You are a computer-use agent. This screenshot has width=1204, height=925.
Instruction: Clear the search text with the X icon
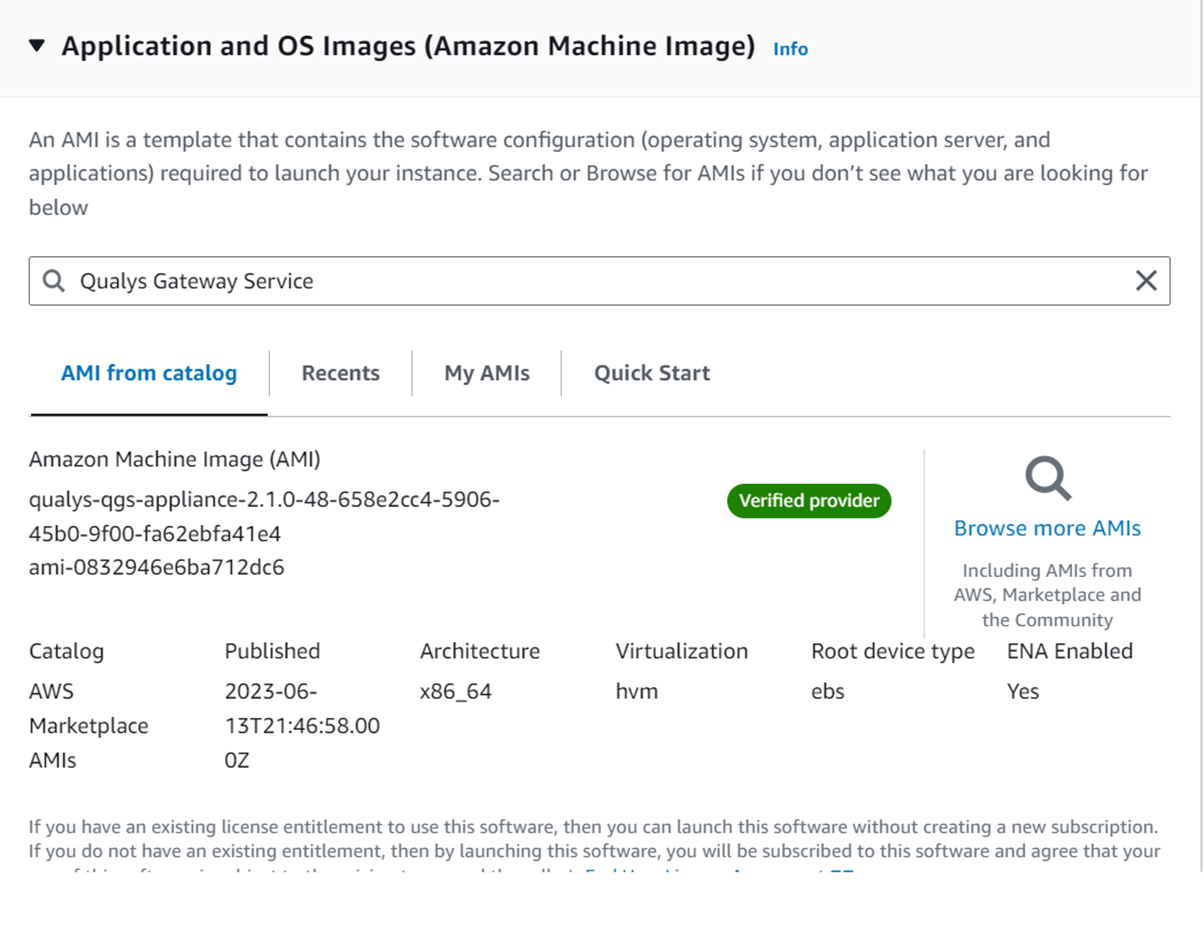coord(1146,281)
